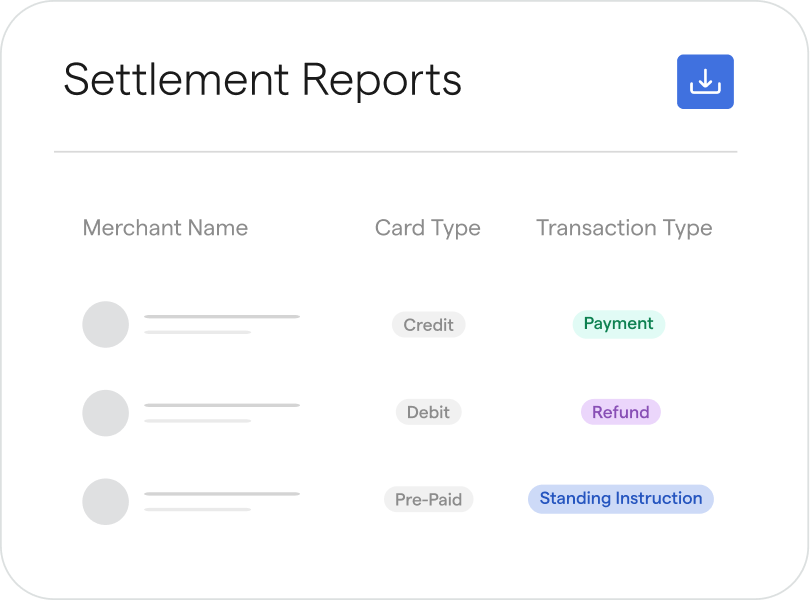Click the purple Refund transaction tag
This screenshot has height=600, width=810.
620,412
